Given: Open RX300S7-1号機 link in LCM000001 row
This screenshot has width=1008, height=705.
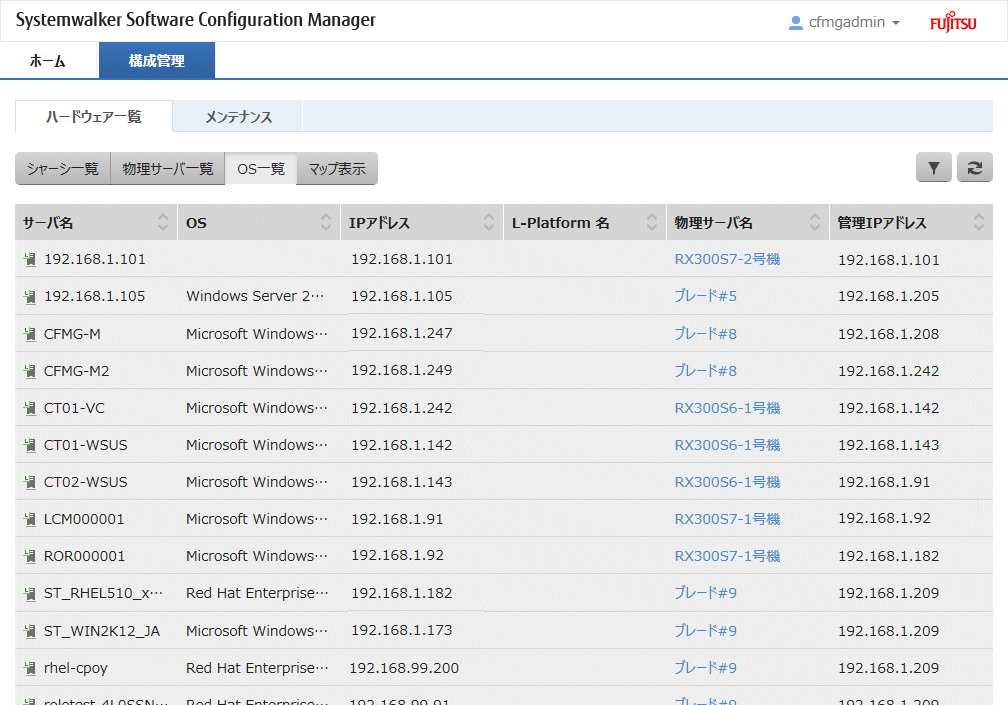Looking at the screenshot, I should point(727,519).
